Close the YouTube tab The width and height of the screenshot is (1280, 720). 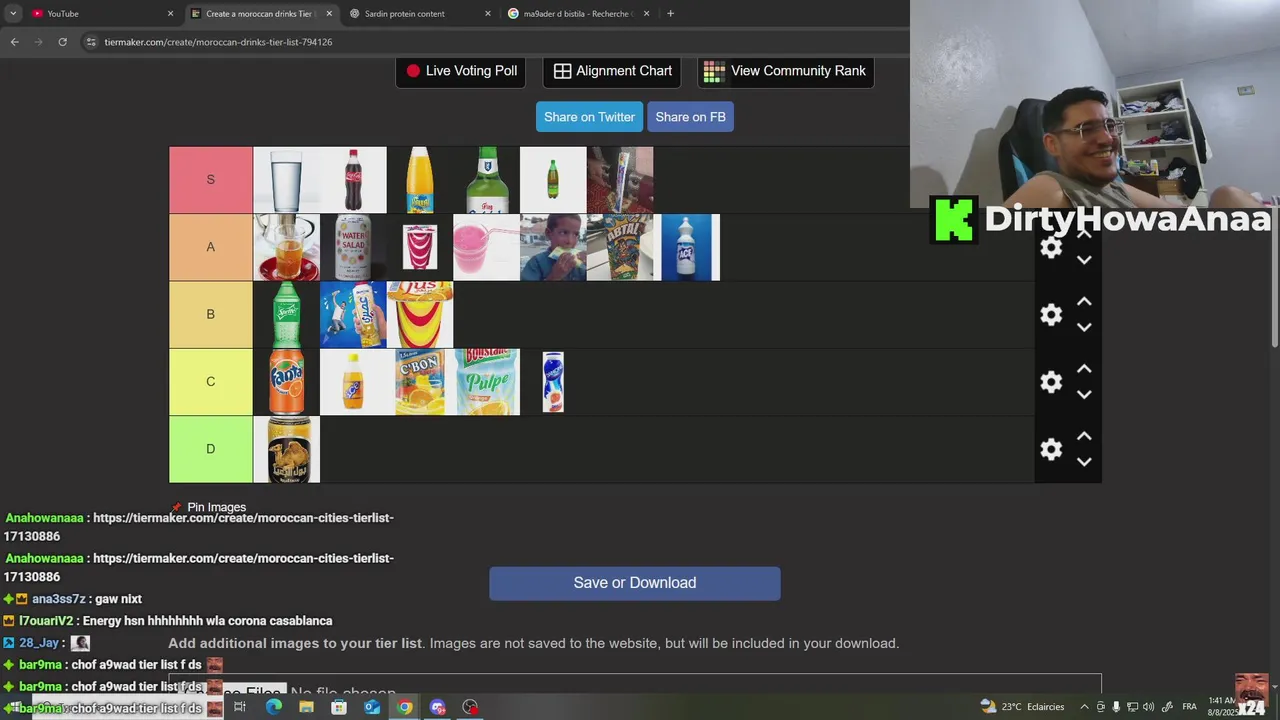tap(170, 13)
